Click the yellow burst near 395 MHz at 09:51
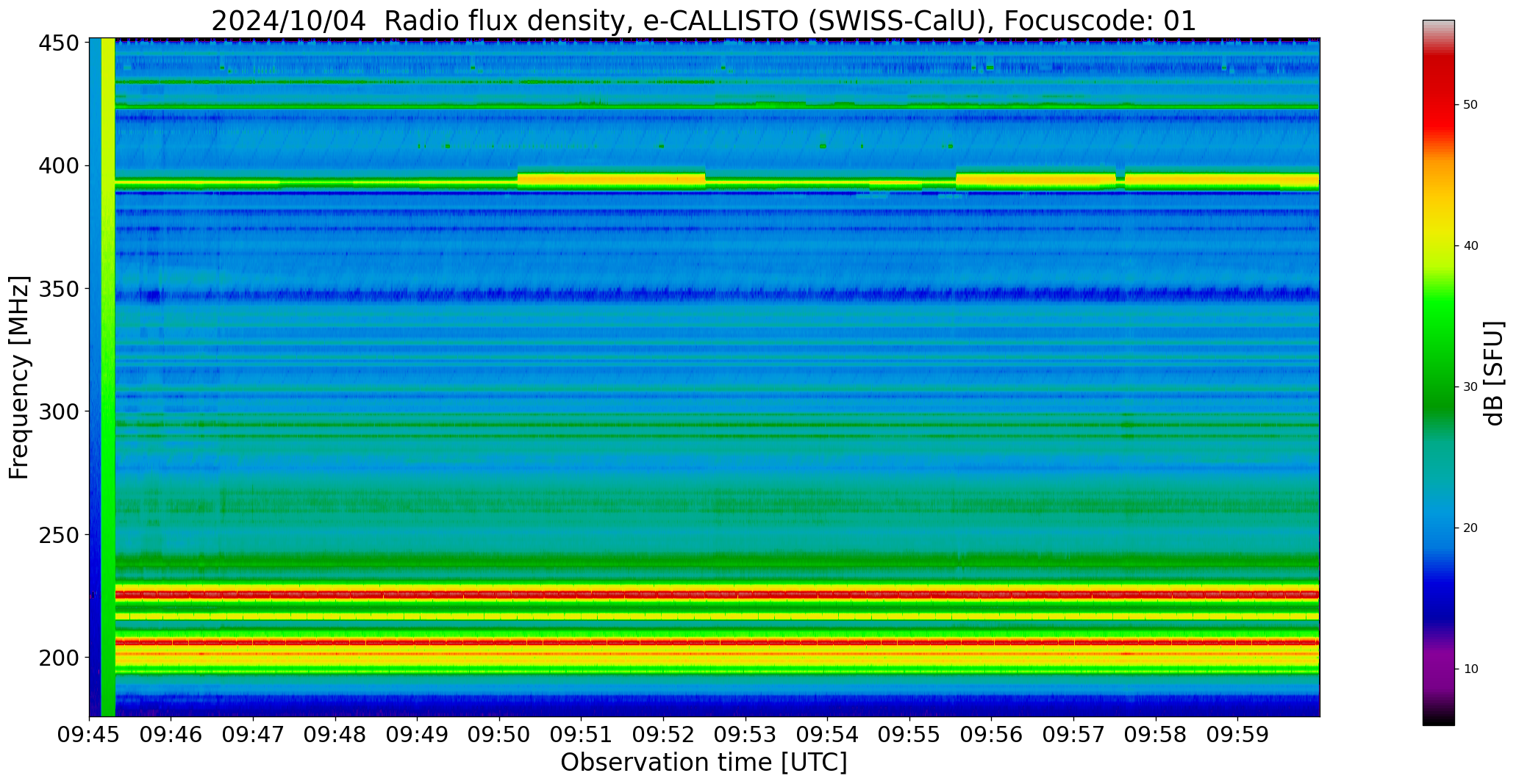This screenshot has height=784, width=1516. (x=611, y=179)
